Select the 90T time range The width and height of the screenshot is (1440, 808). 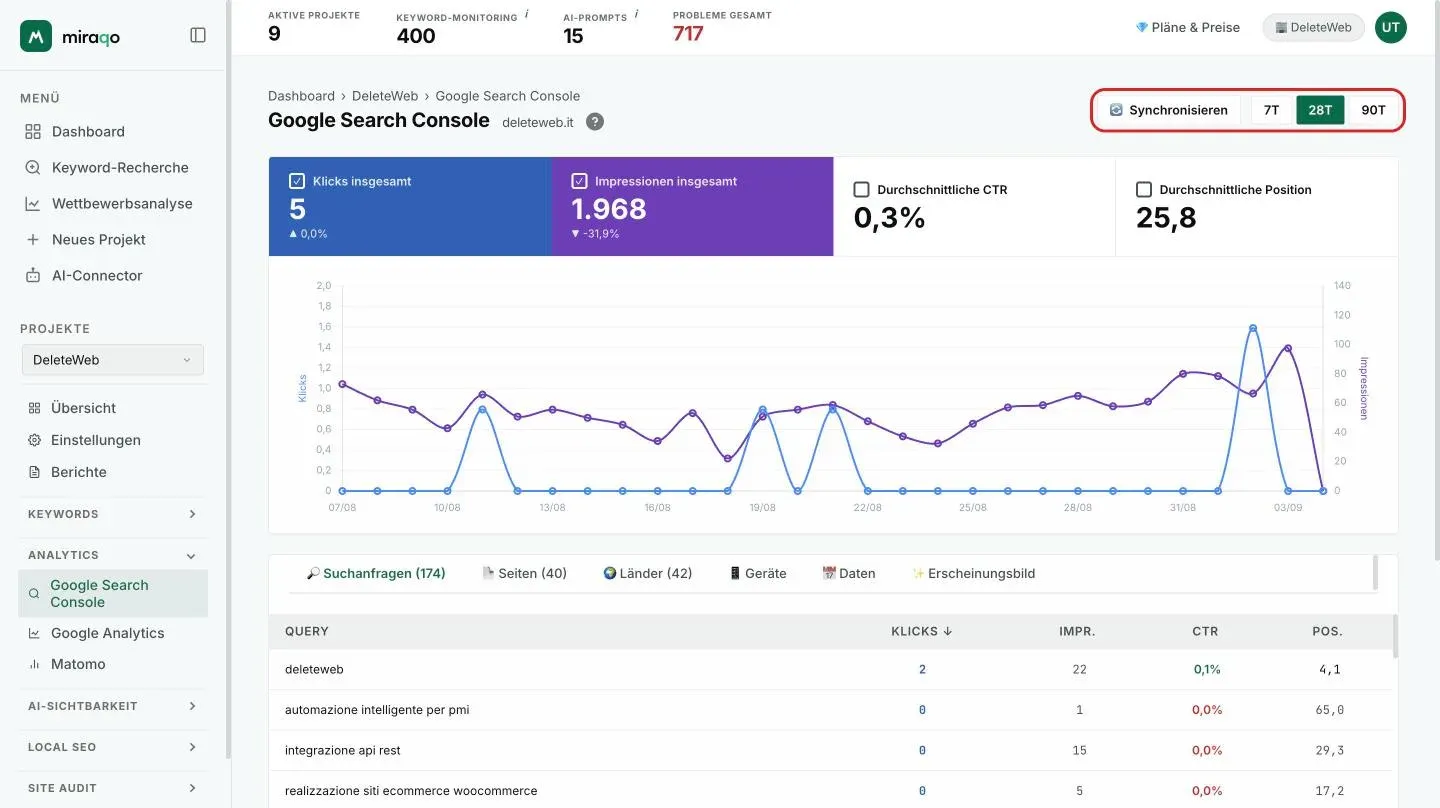point(1373,110)
